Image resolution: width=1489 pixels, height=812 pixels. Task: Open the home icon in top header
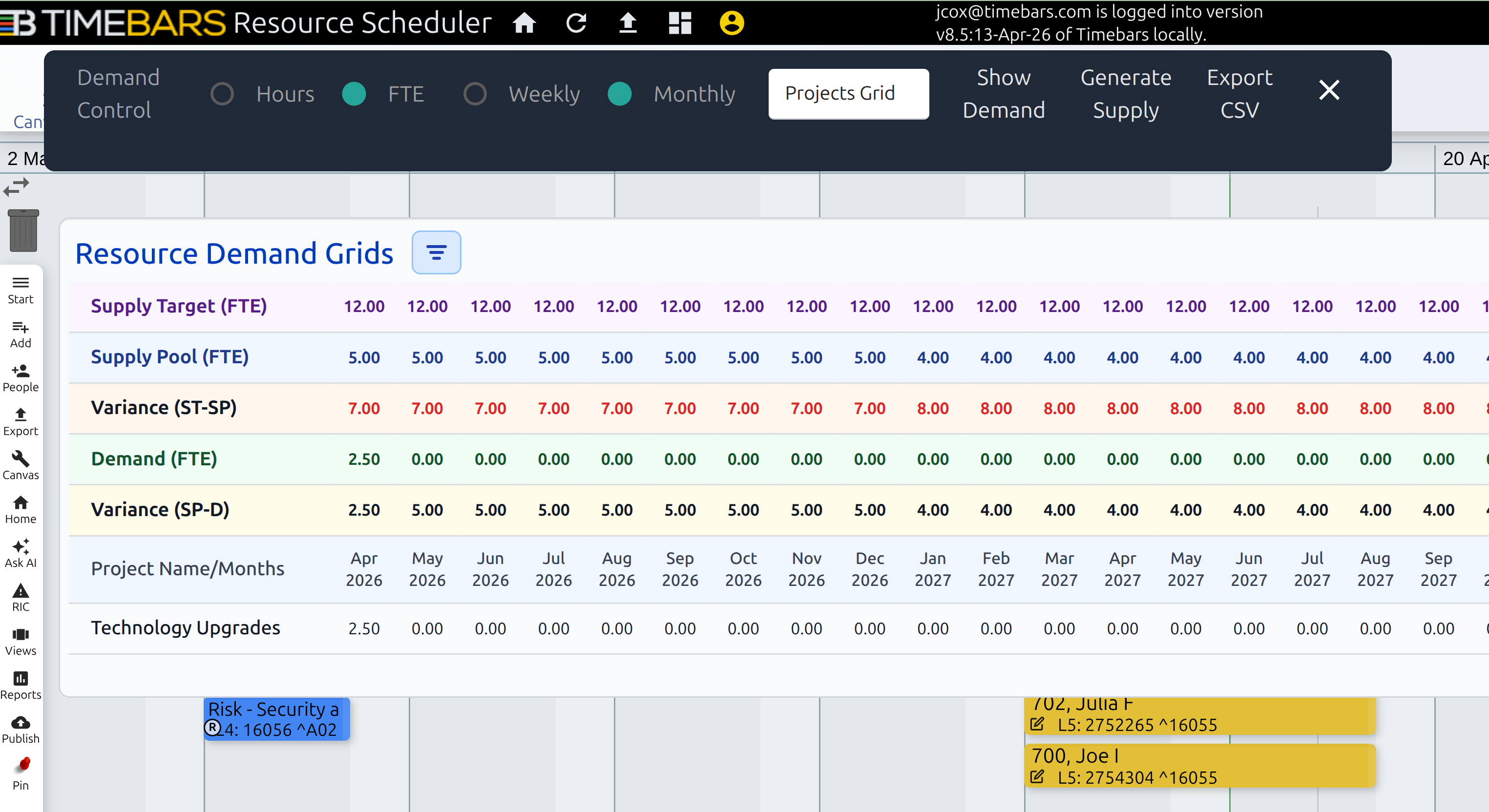tap(524, 23)
